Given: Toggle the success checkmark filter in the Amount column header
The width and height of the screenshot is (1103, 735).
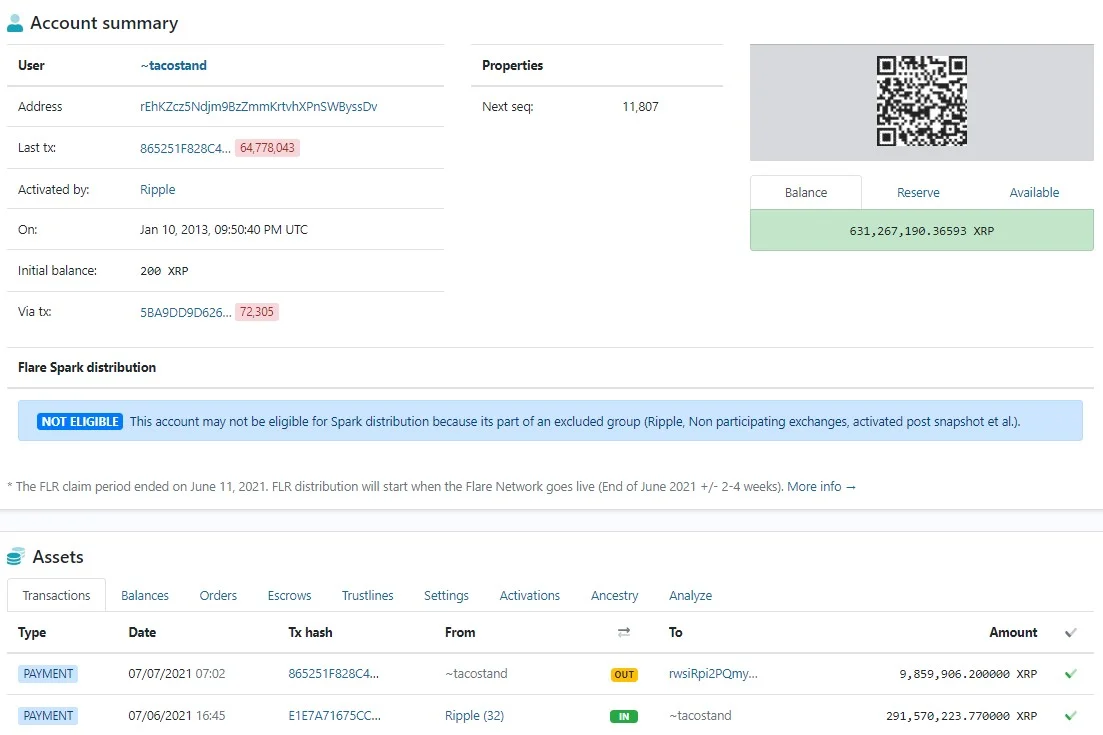Looking at the screenshot, I should [x=1069, y=632].
